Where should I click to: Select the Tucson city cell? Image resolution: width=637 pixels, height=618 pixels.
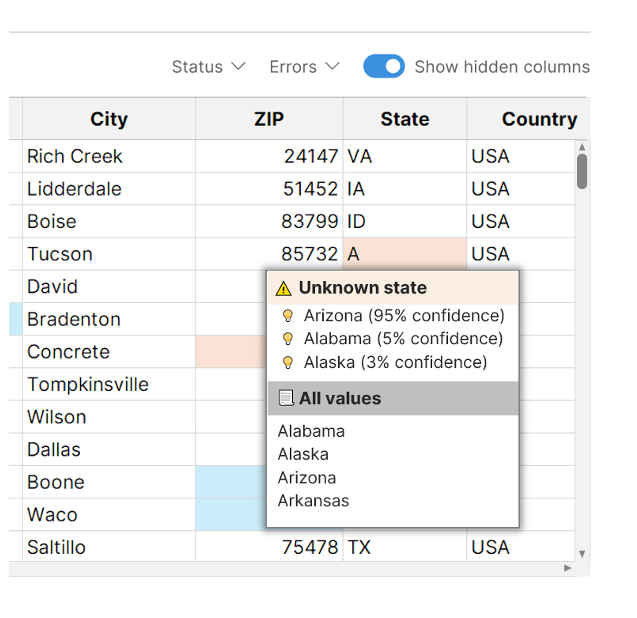(109, 254)
